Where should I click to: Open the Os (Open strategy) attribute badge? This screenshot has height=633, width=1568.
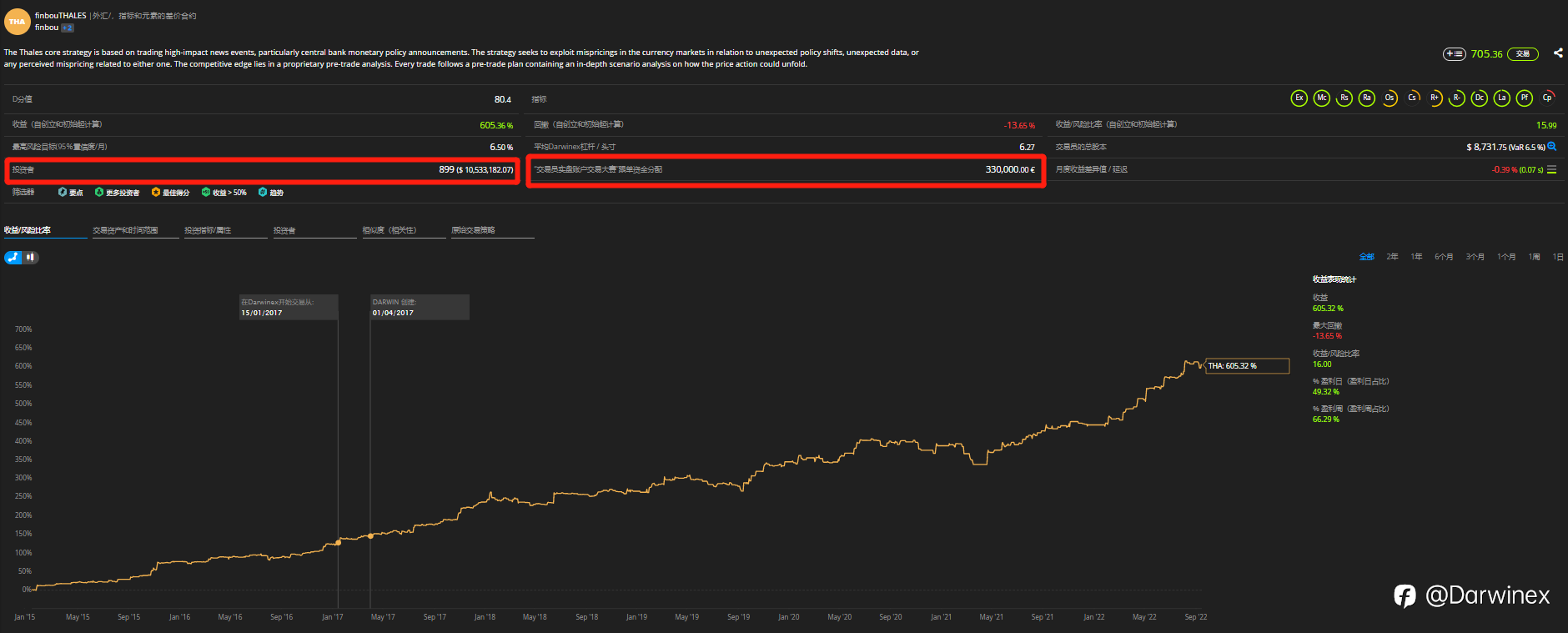coord(1390,98)
